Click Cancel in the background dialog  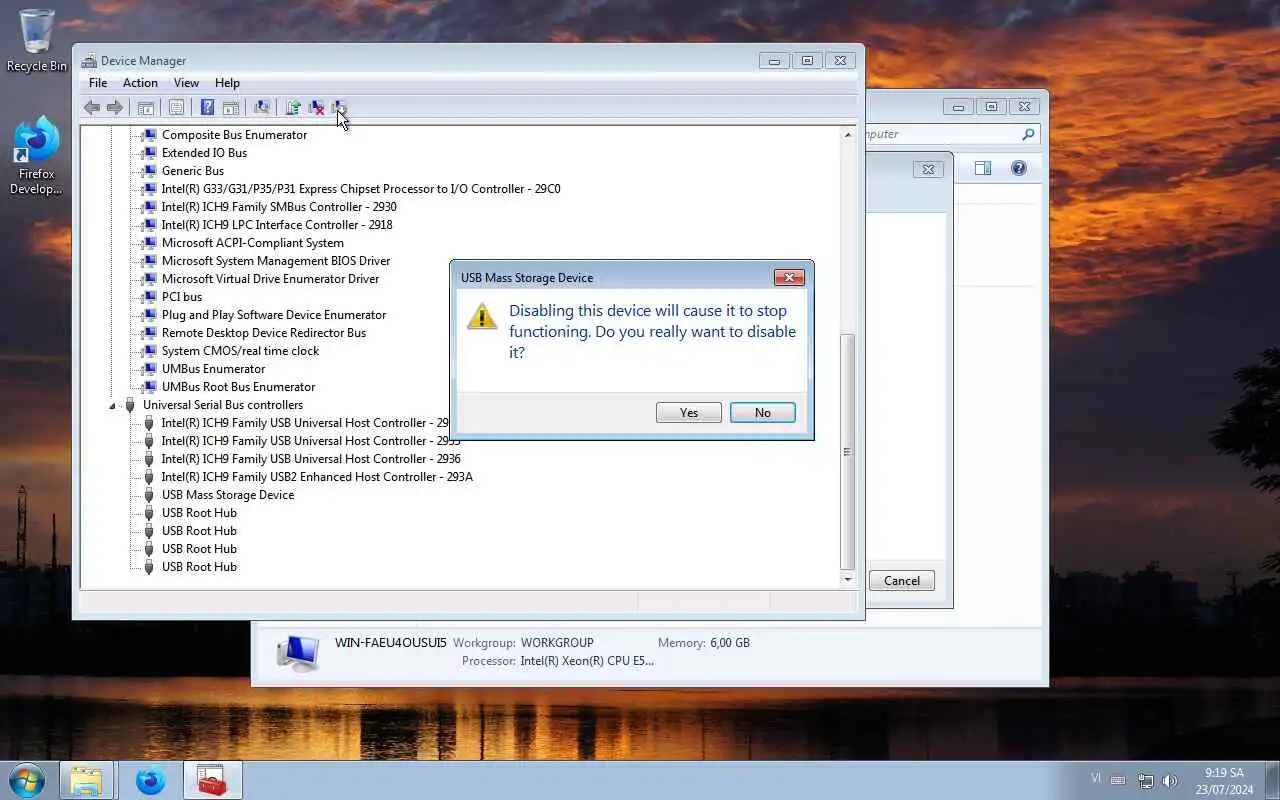pos(901,581)
